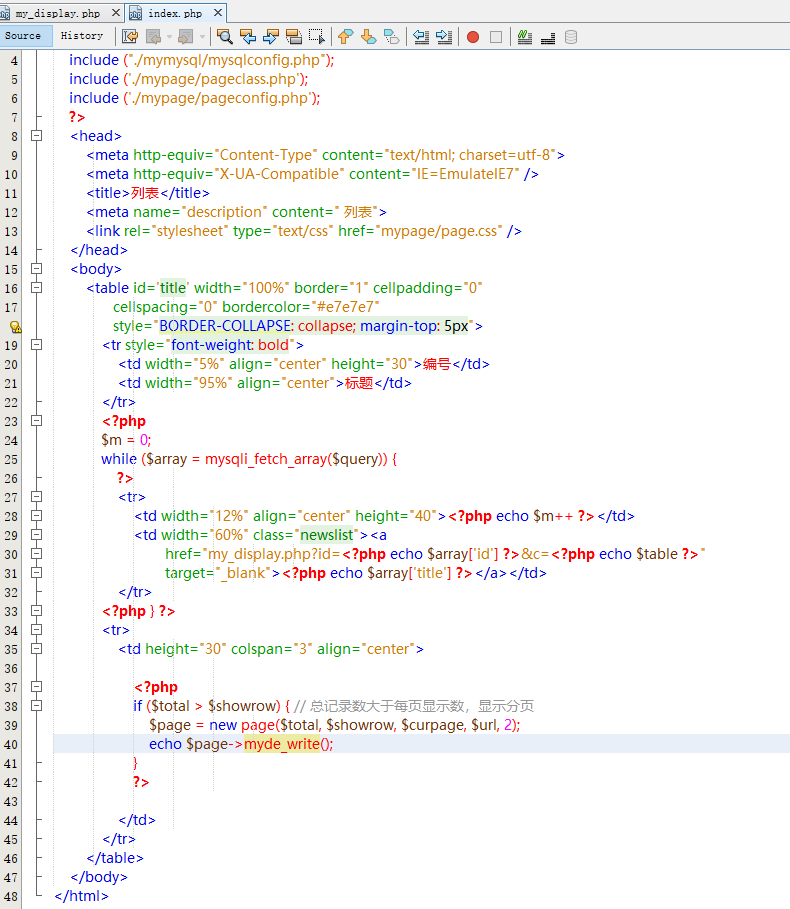Collapse the tr fold on line 27

tap(37, 497)
